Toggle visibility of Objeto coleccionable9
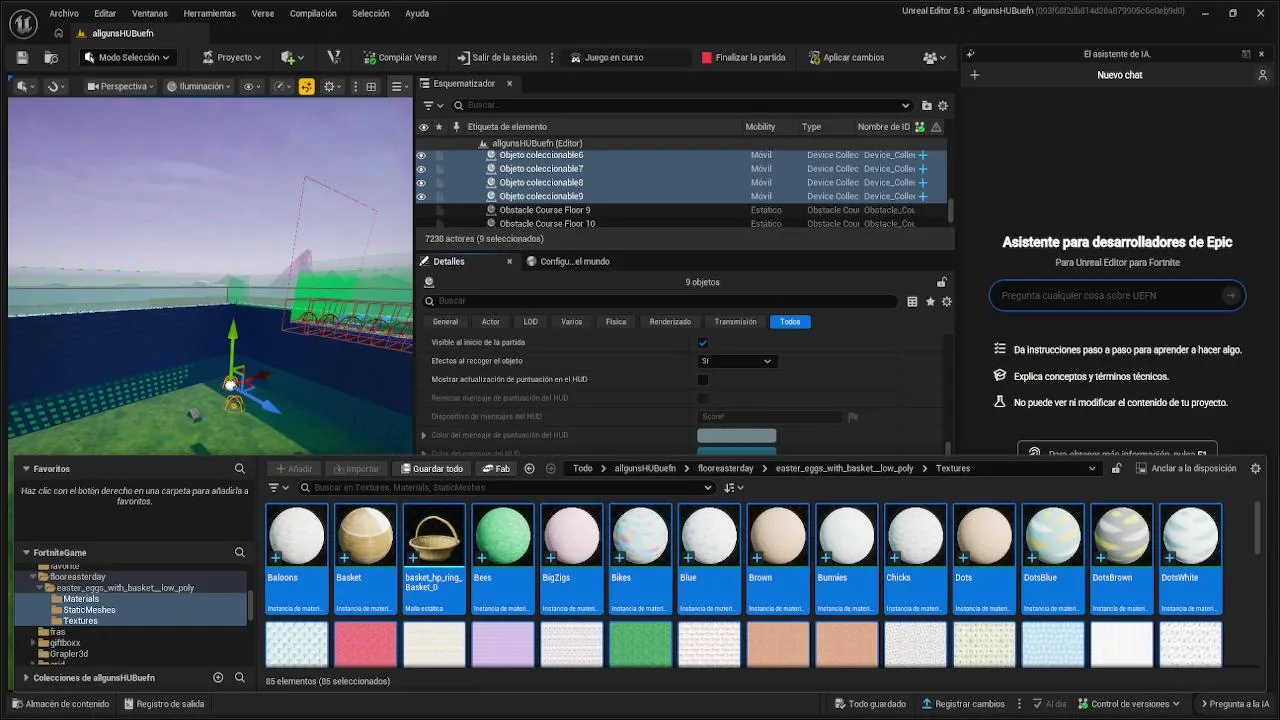Screen dimensions: 1280x720 coord(421,196)
